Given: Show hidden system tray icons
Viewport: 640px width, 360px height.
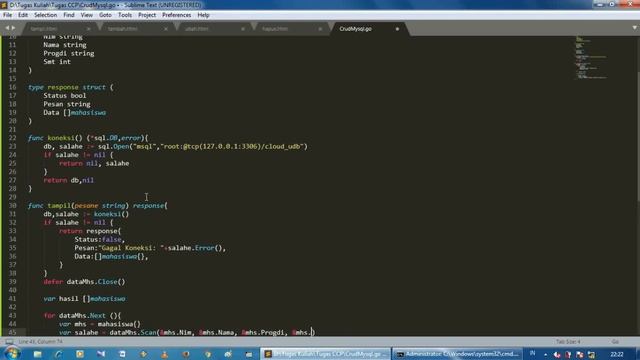Looking at the screenshot, I should pos(546,354).
